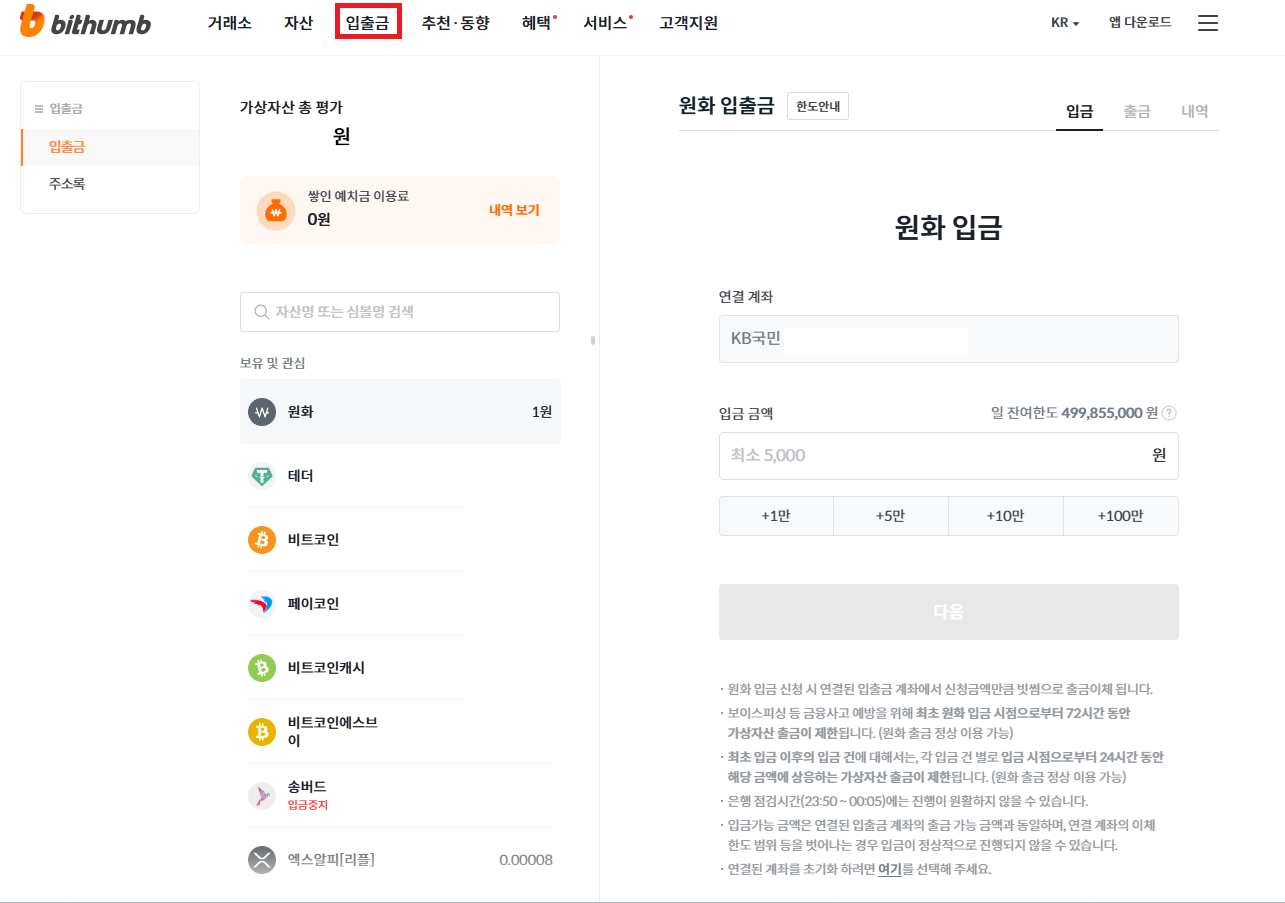This screenshot has width=1285, height=903.
Task: Click the 내역 보기 link
Action: click(514, 210)
